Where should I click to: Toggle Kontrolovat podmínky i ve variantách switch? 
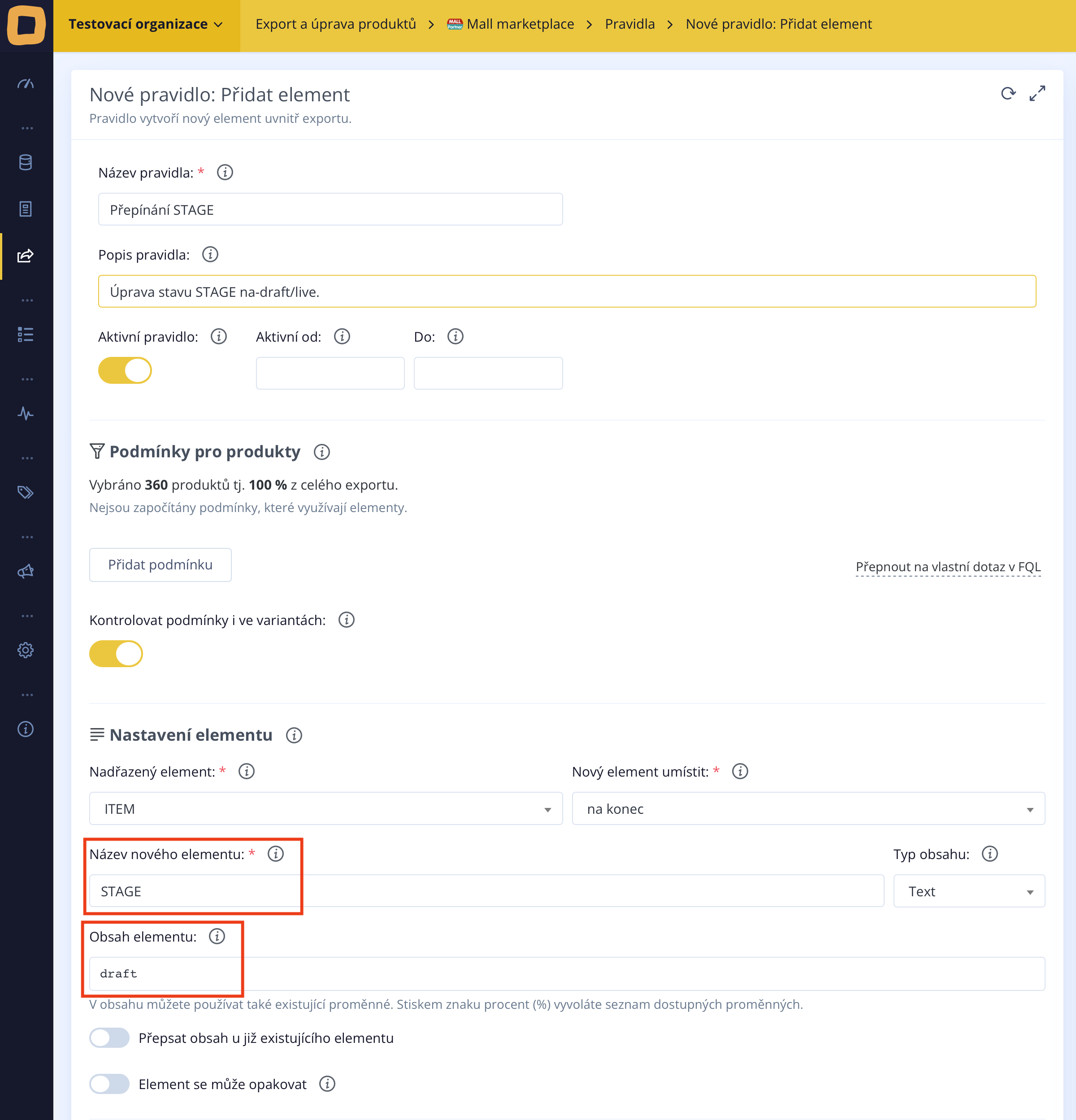pyautogui.click(x=116, y=654)
